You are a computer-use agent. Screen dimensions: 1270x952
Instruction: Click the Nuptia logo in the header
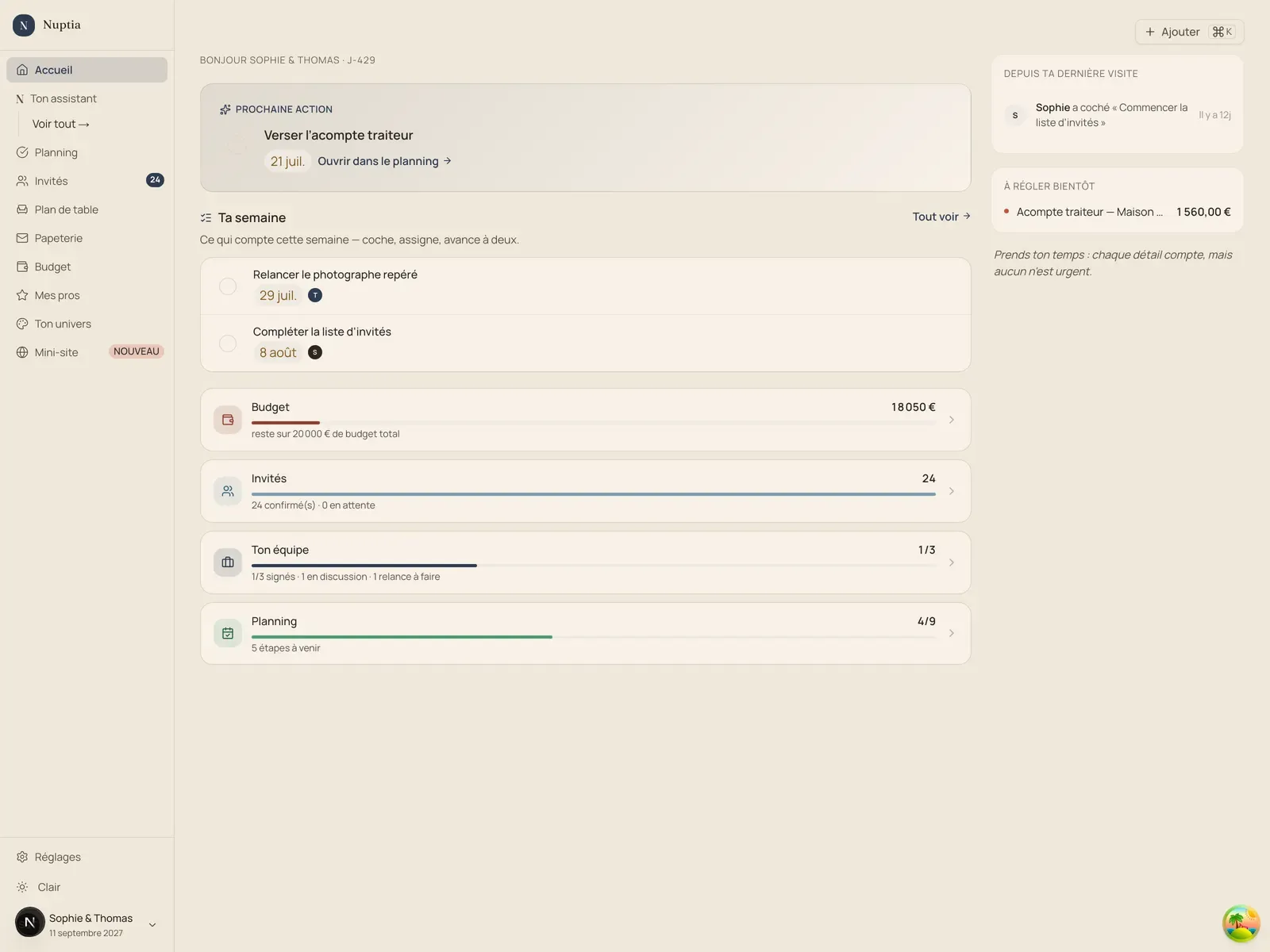24,25
